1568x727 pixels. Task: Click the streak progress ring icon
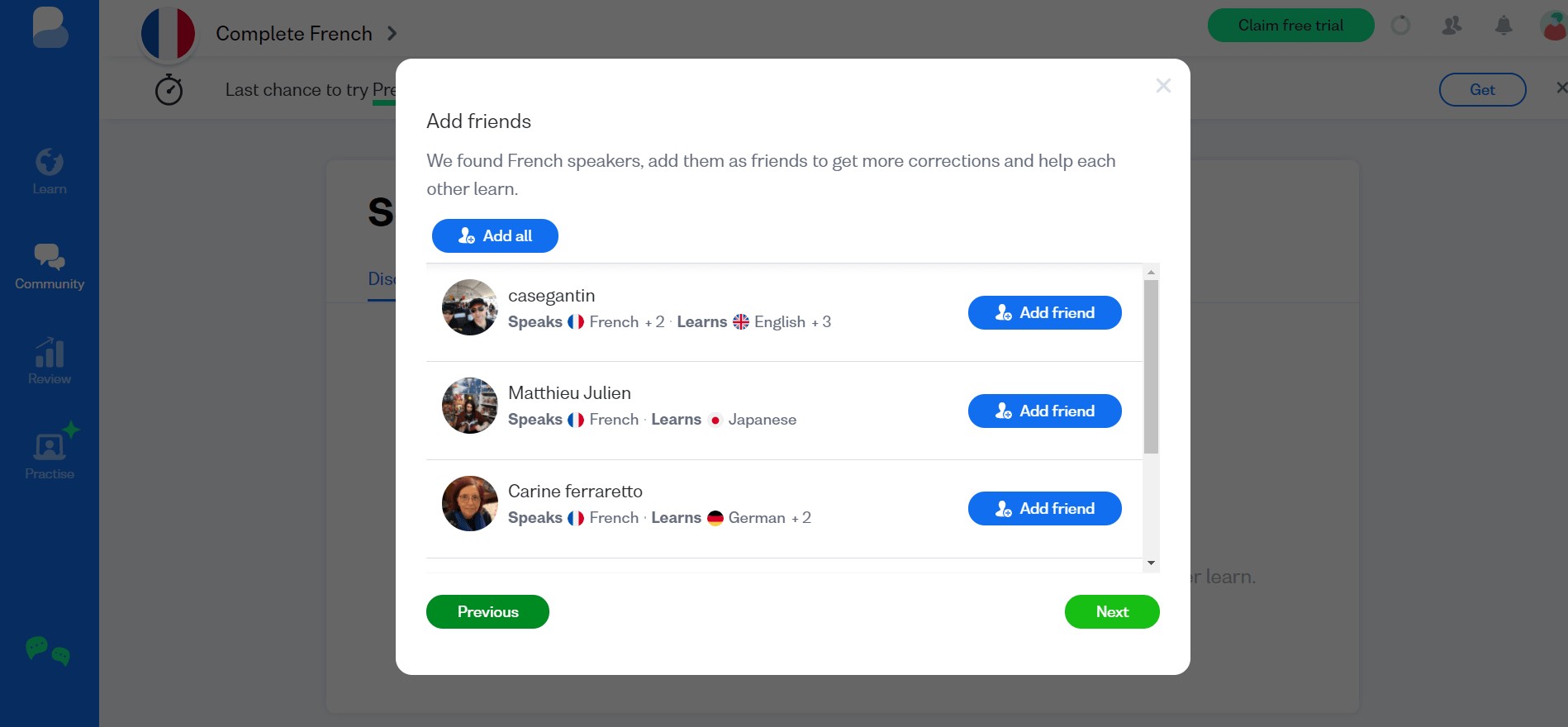(x=1401, y=26)
